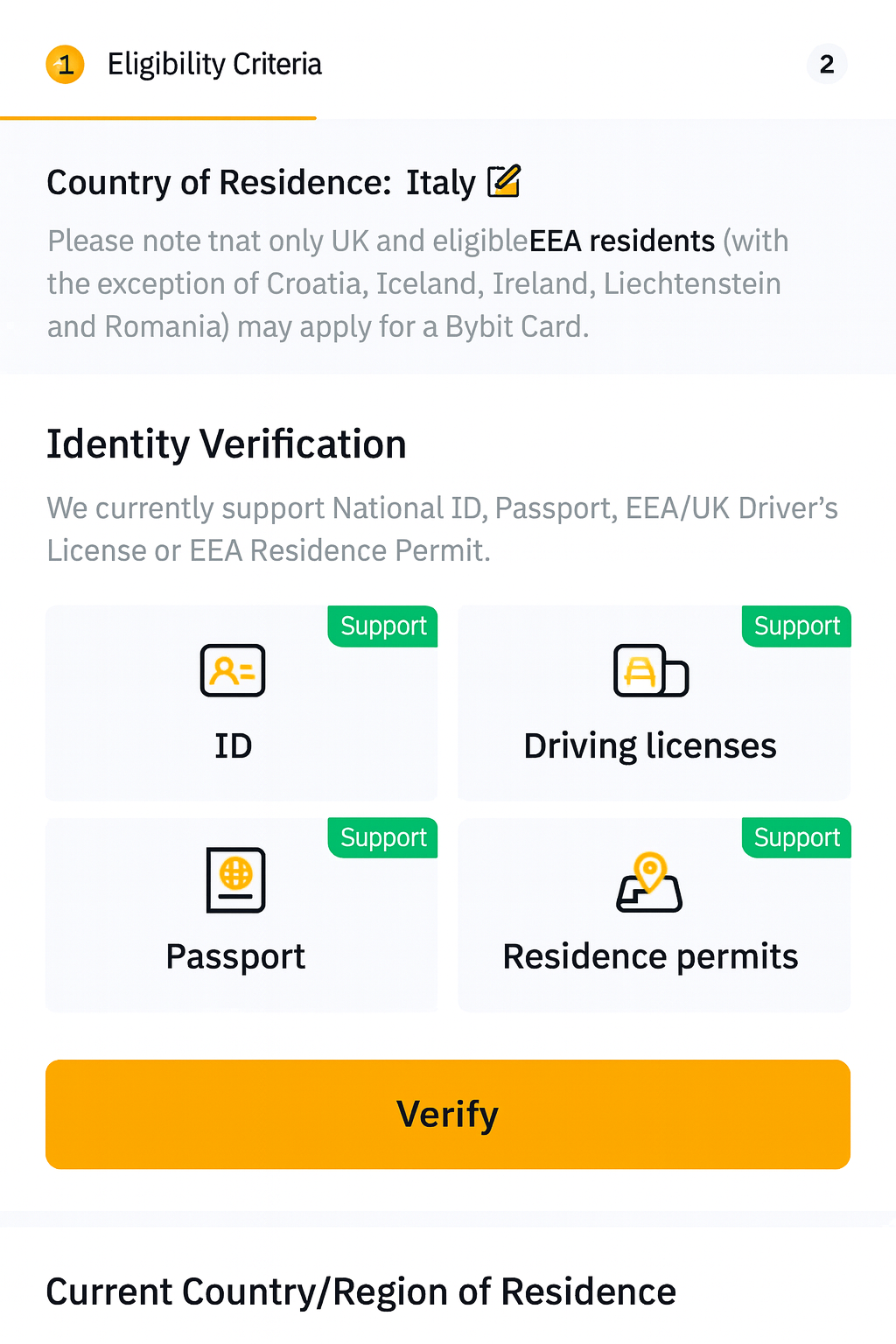The width and height of the screenshot is (896, 1344).
Task: Open country selection for Italy
Action: (x=442, y=182)
